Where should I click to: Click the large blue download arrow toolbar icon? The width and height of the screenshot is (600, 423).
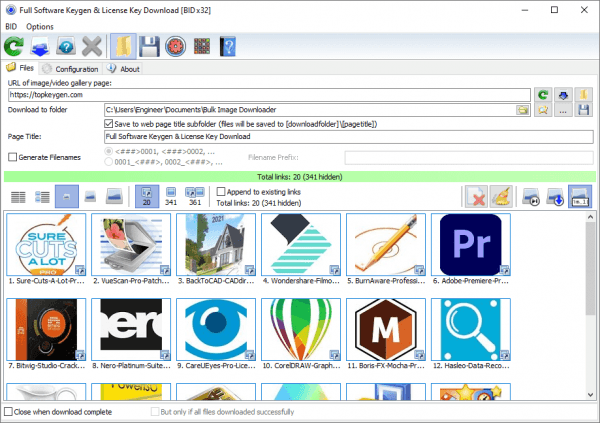point(40,46)
